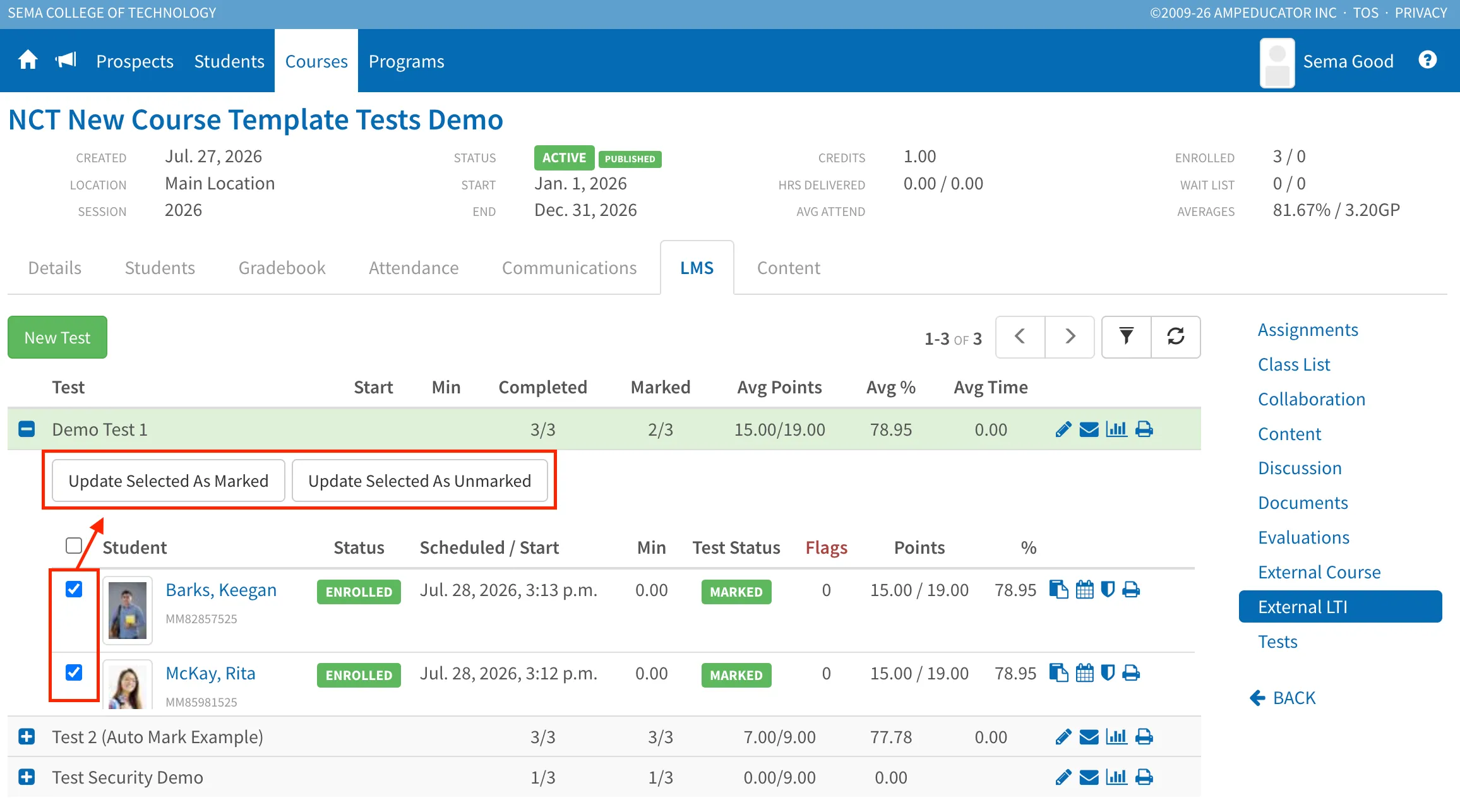The width and height of the screenshot is (1460, 812).
Task: View Demo Test 1 statistics chart
Action: pyautogui.click(x=1116, y=429)
